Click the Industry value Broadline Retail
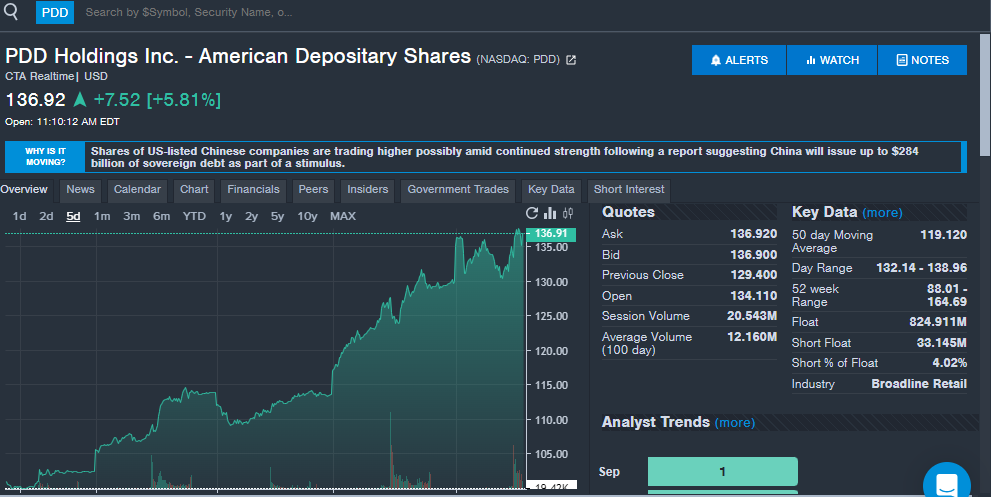The width and height of the screenshot is (991, 497). click(919, 384)
